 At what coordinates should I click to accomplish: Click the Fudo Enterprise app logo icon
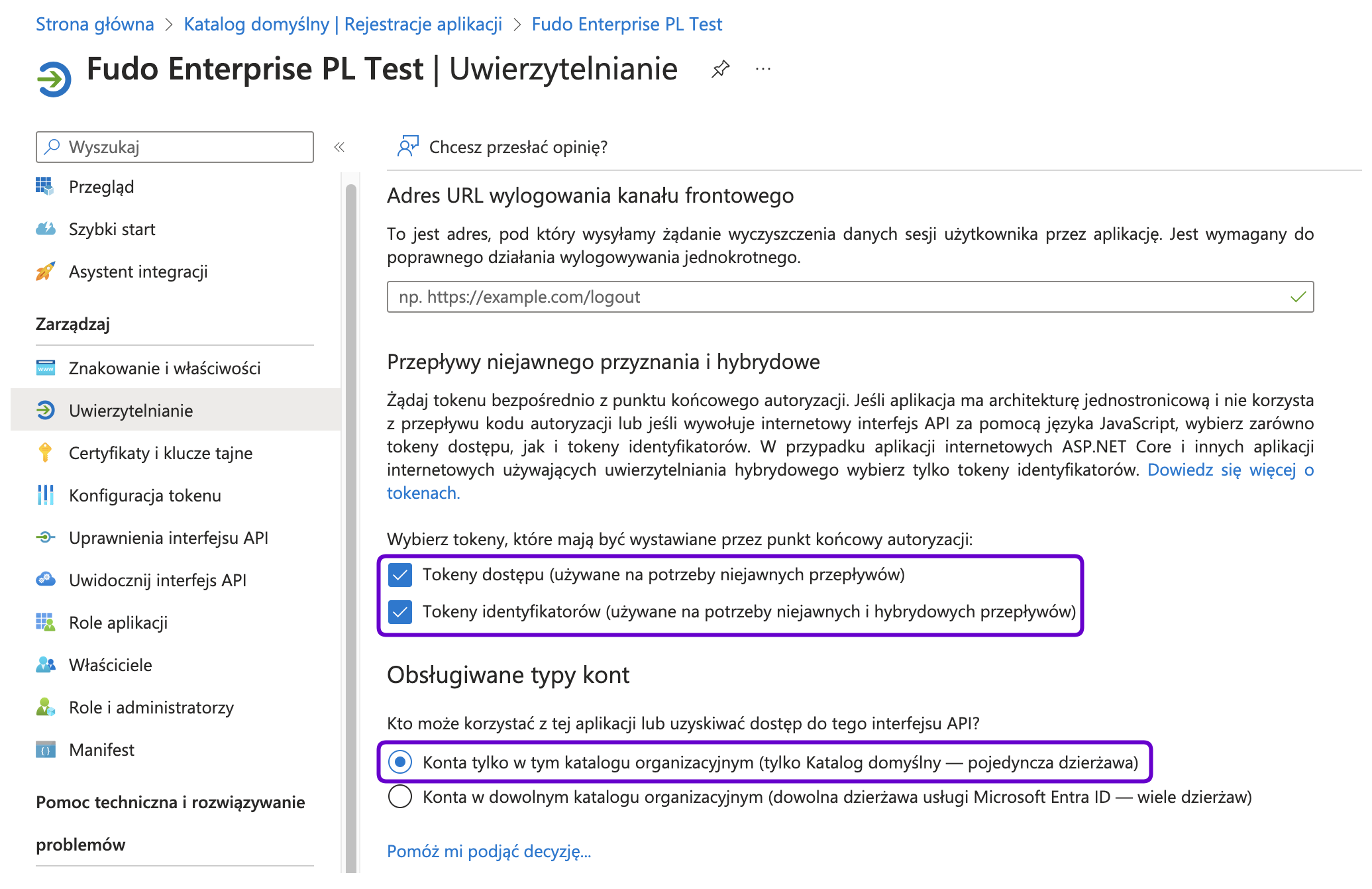click(x=54, y=79)
